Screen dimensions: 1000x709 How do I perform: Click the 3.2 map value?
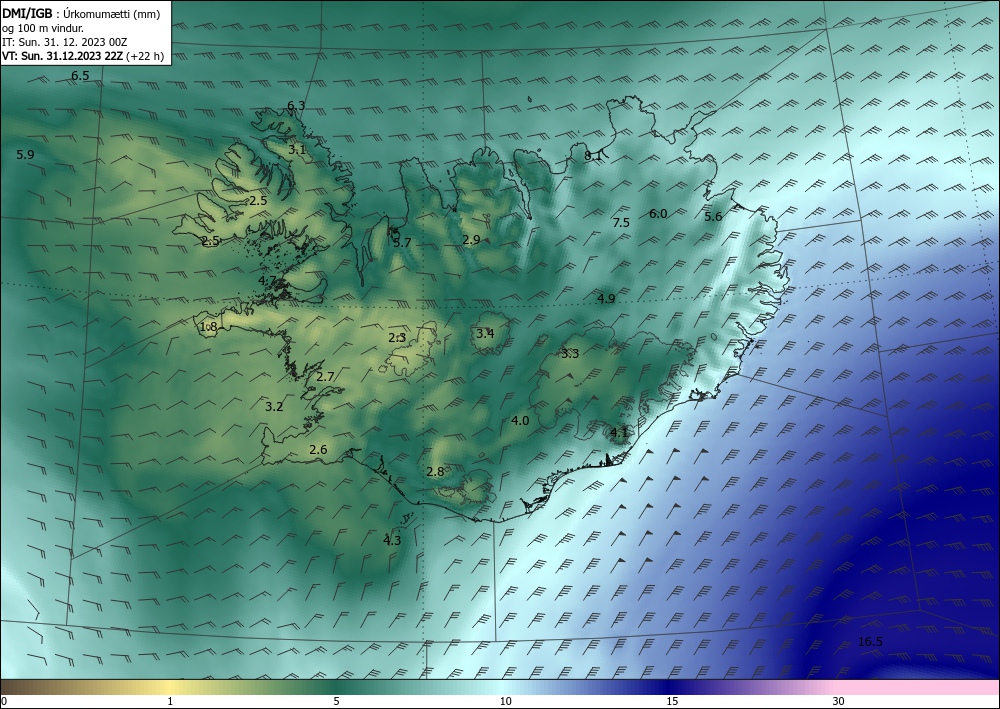(x=274, y=406)
